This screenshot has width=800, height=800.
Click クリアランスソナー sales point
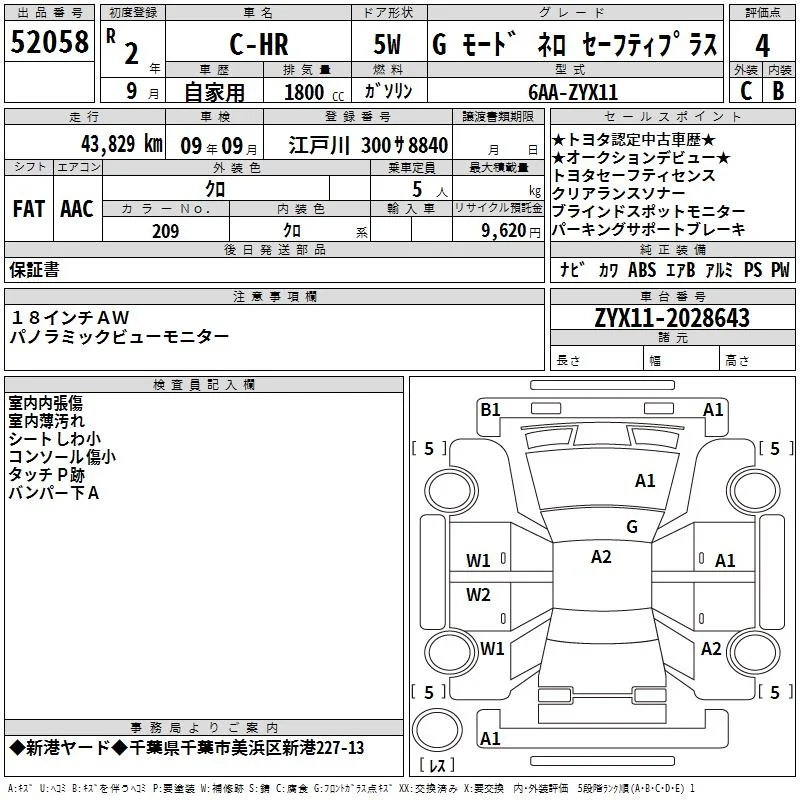pos(618,193)
